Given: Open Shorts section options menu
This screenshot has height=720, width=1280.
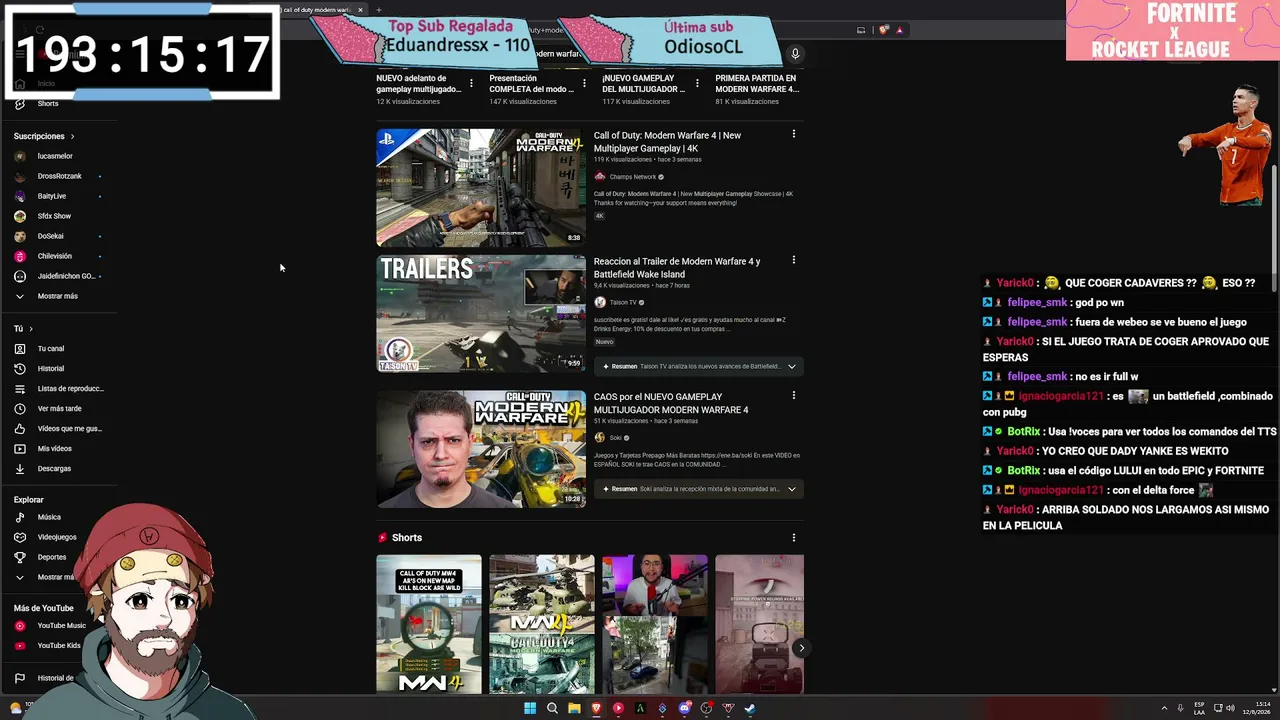Looking at the screenshot, I should click(794, 538).
